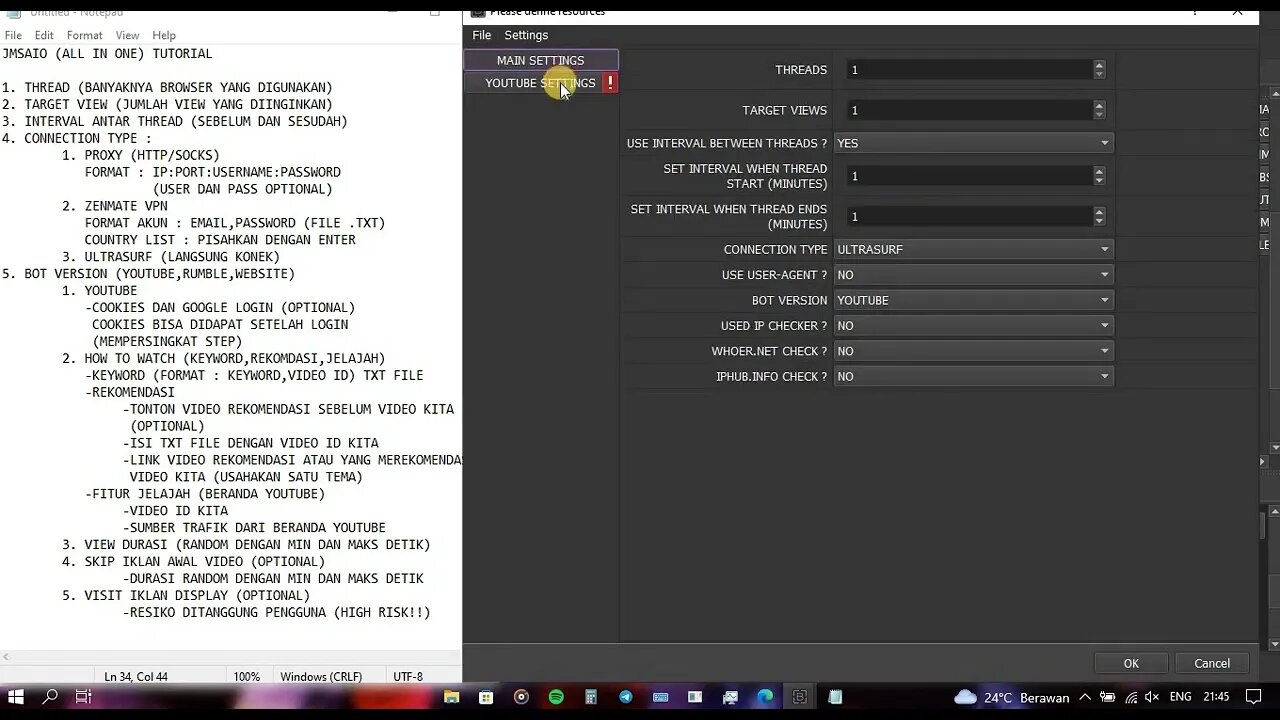Open the MAIN SETTINGS tab

click(540, 60)
